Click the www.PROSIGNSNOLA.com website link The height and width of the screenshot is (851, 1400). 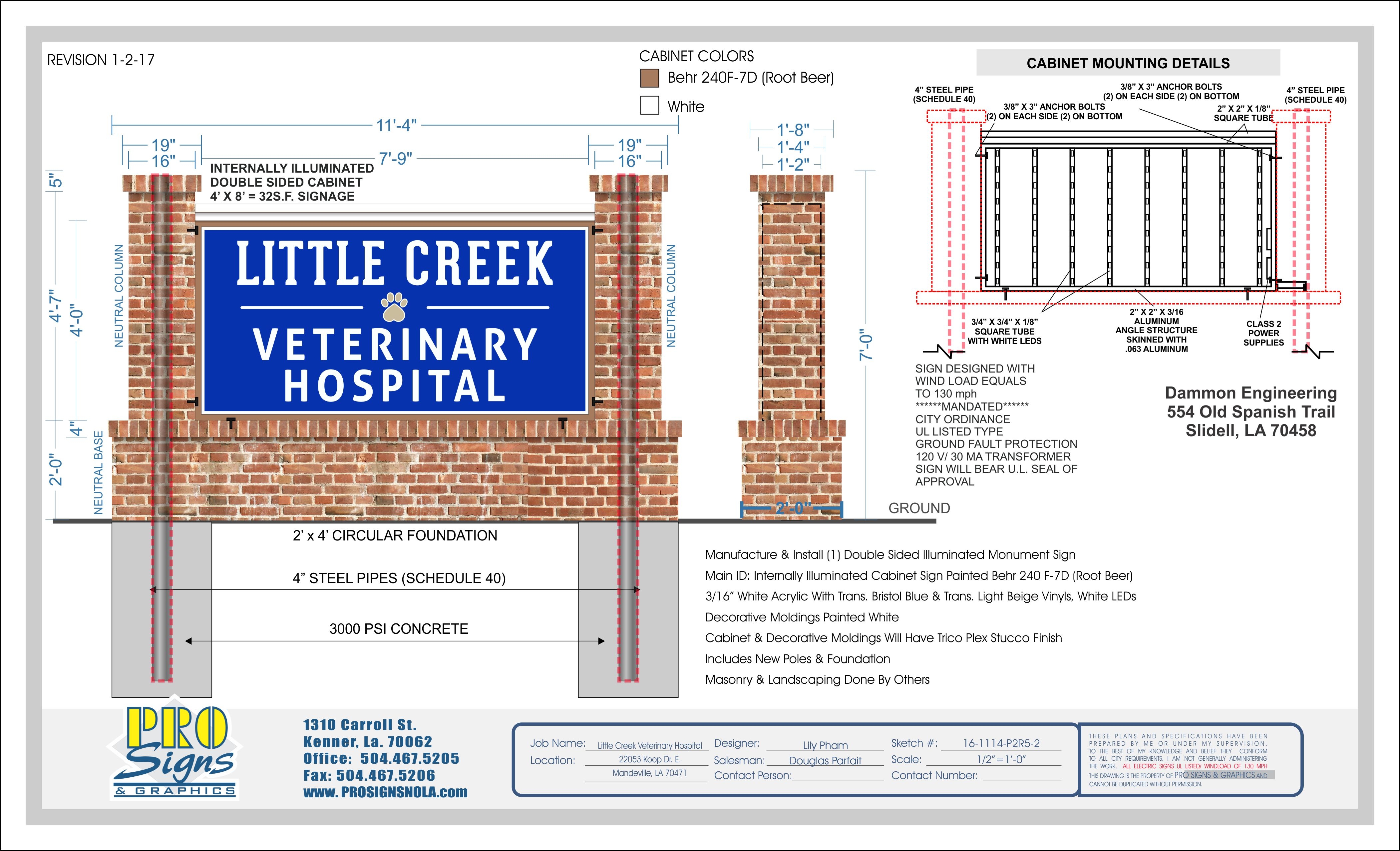click(385, 792)
